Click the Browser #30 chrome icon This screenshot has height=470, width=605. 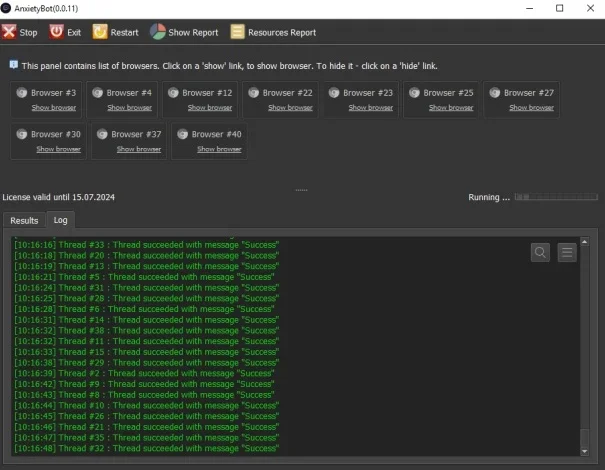tap(22, 134)
